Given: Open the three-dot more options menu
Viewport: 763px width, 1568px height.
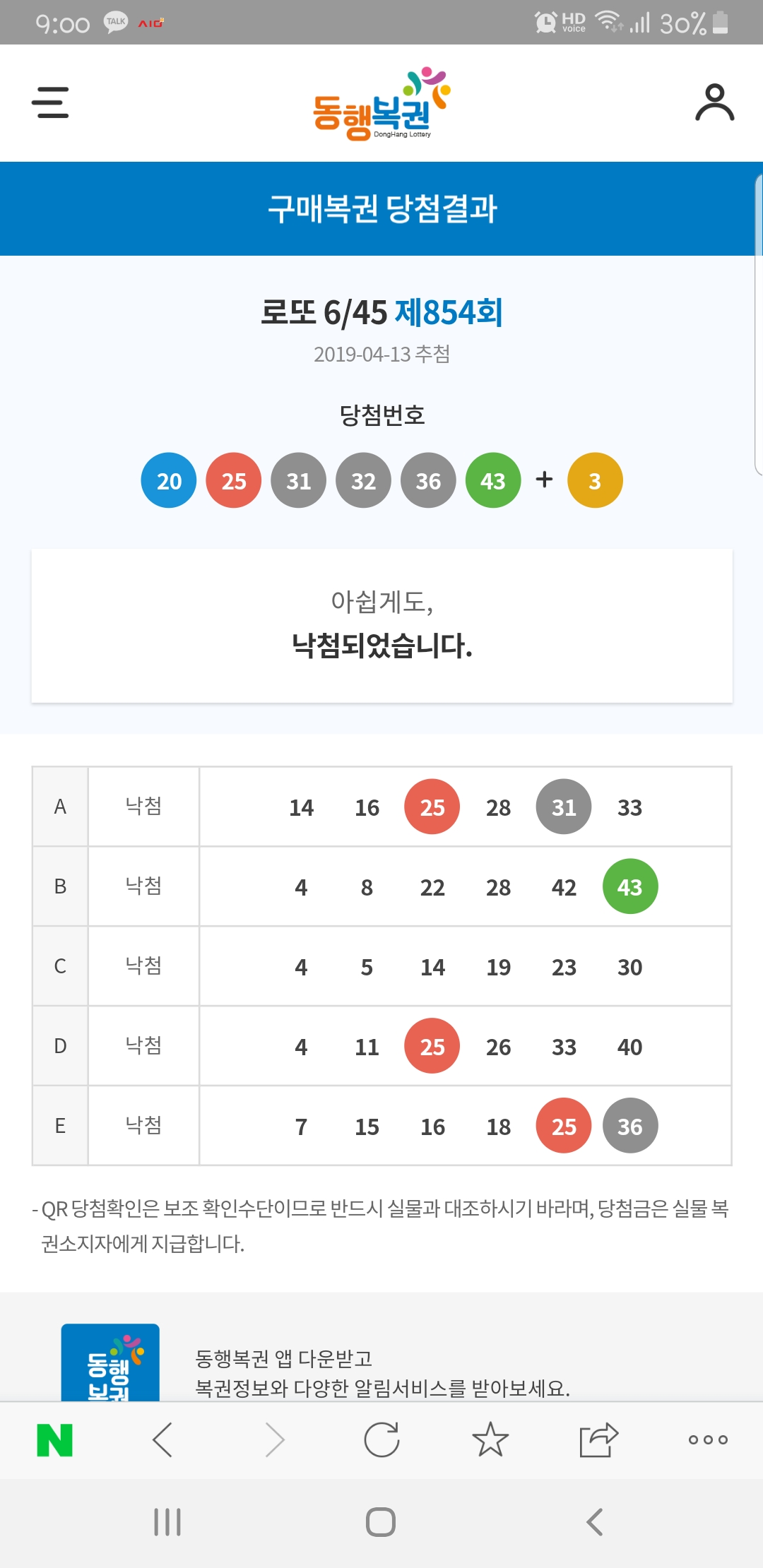Looking at the screenshot, I should coord(707,1440).
